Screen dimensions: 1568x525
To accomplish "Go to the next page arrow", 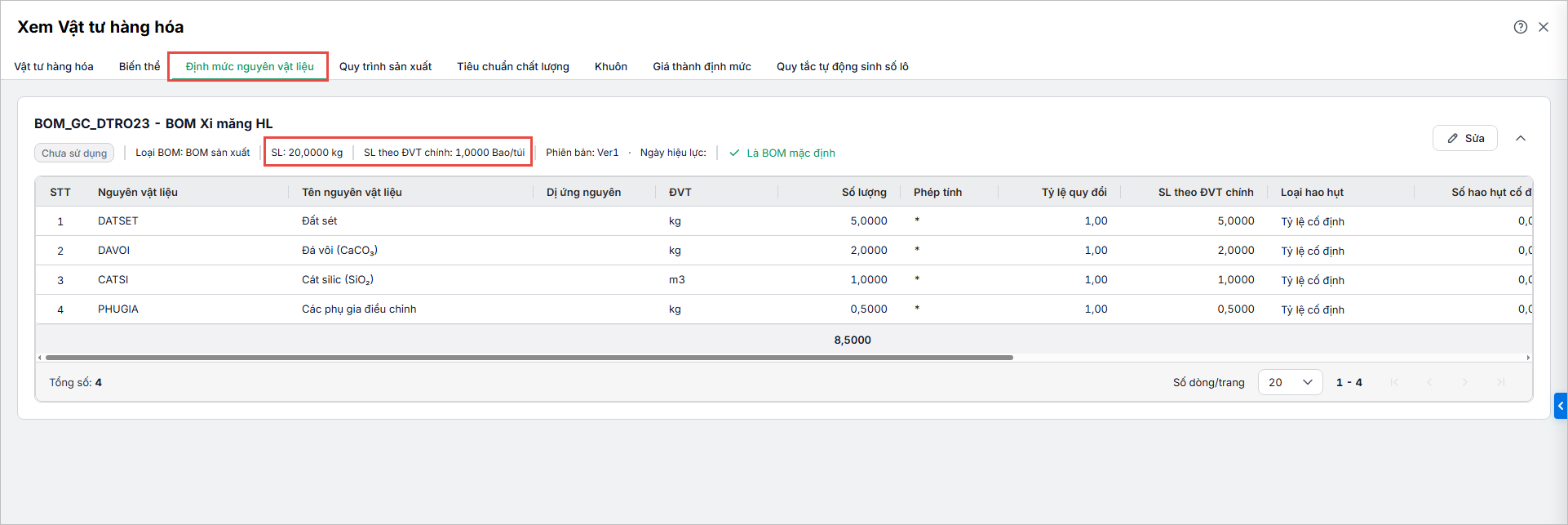I will coord(1465,382).
